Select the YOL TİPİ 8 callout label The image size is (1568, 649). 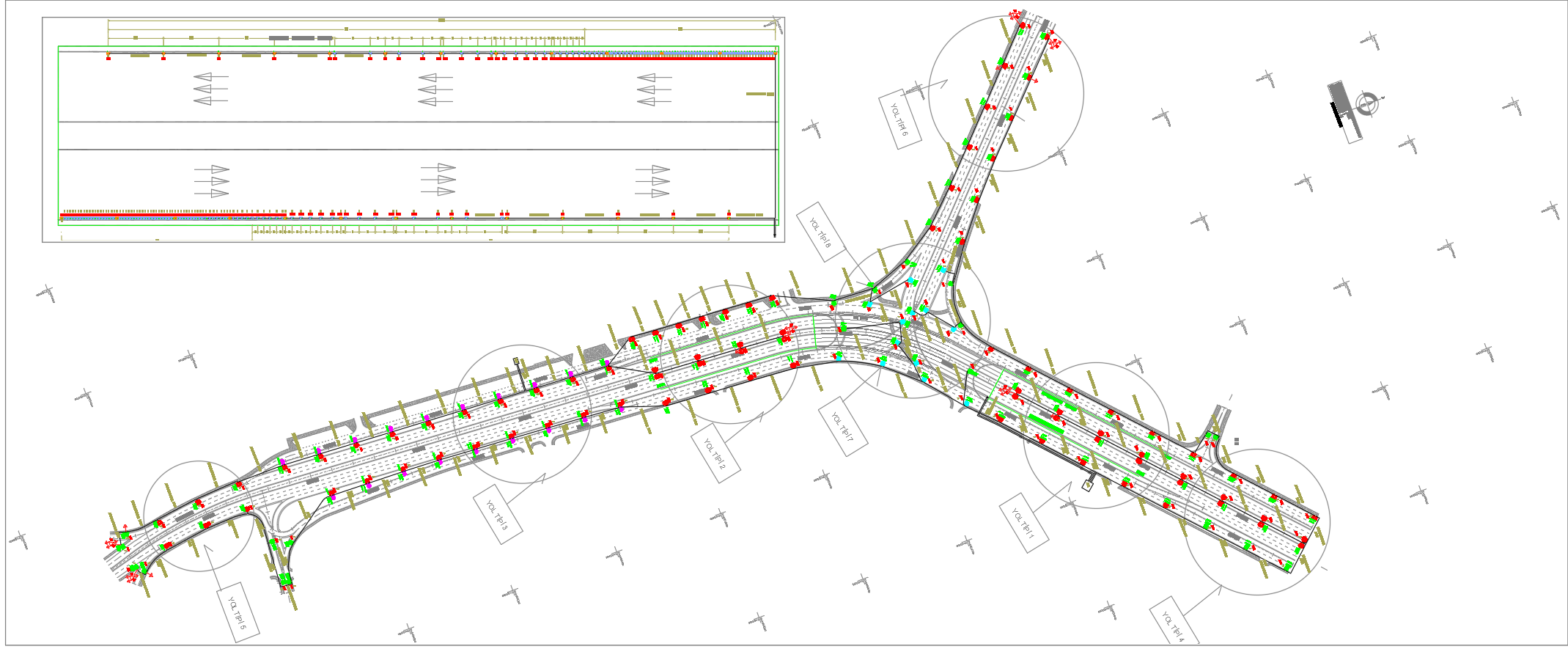coord(820,232)
